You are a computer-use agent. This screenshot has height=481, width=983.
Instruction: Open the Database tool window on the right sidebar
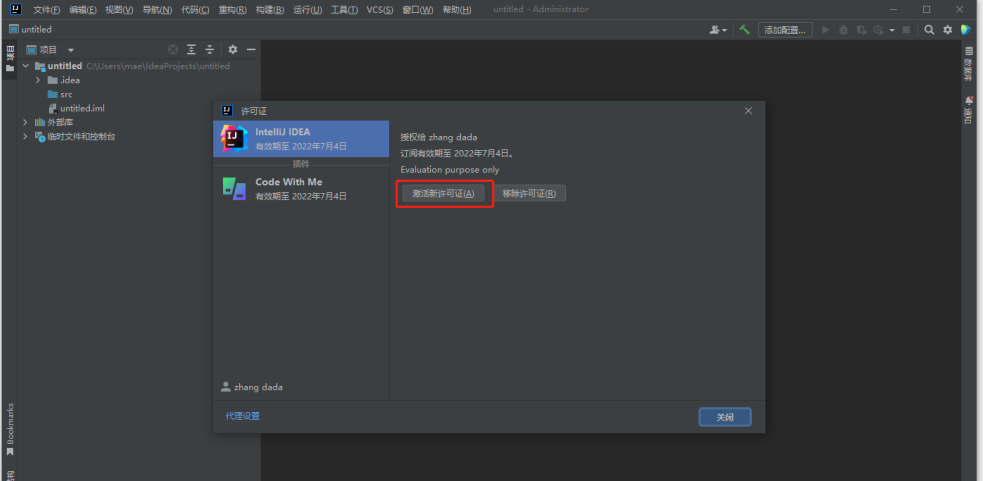[969, 63]
